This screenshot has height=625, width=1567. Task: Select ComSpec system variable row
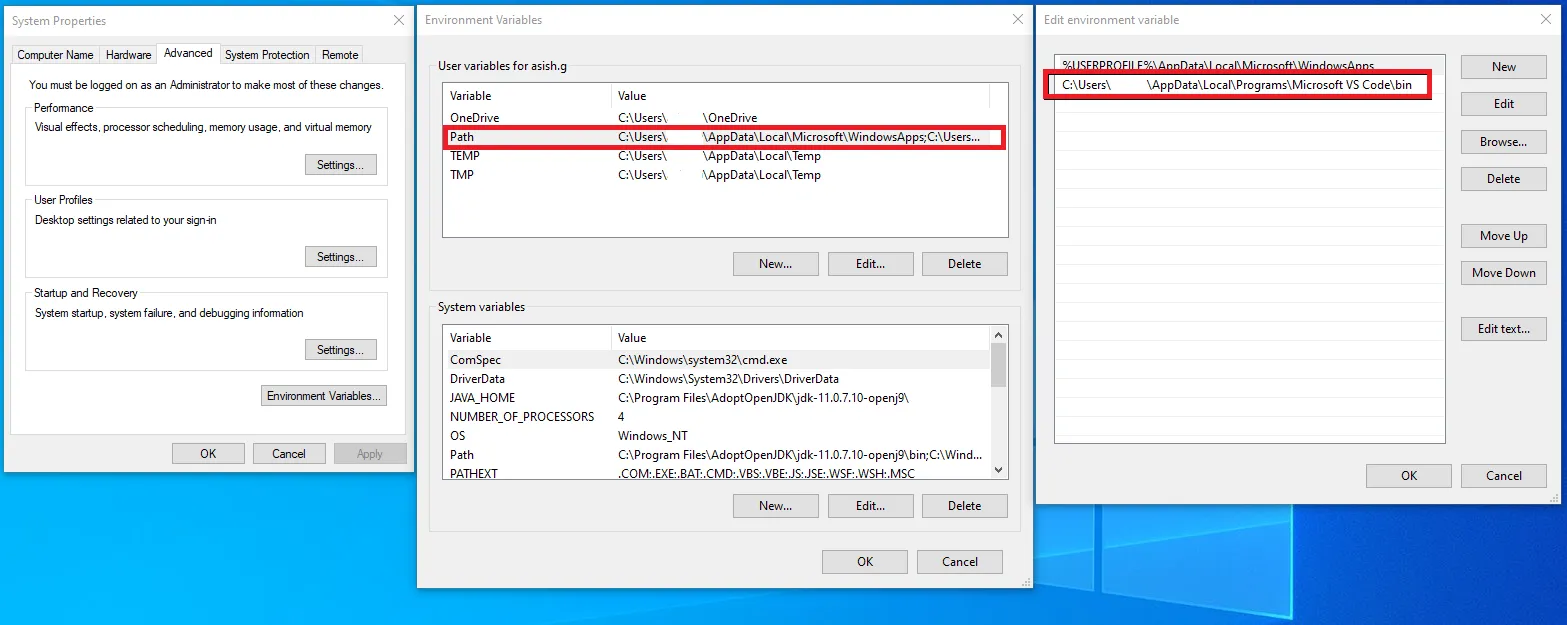click(x=716, y=360)
